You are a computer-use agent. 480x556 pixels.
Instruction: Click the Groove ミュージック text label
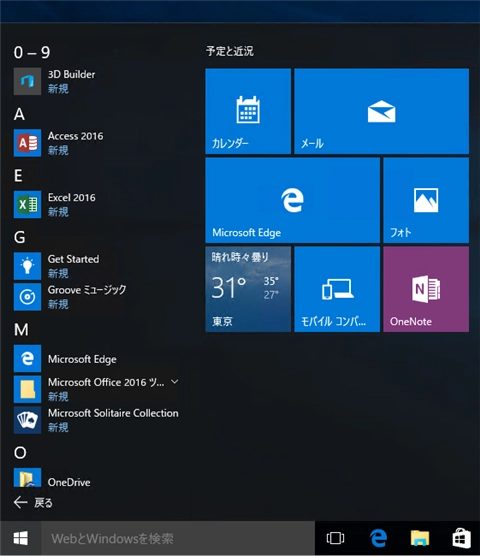87,290
